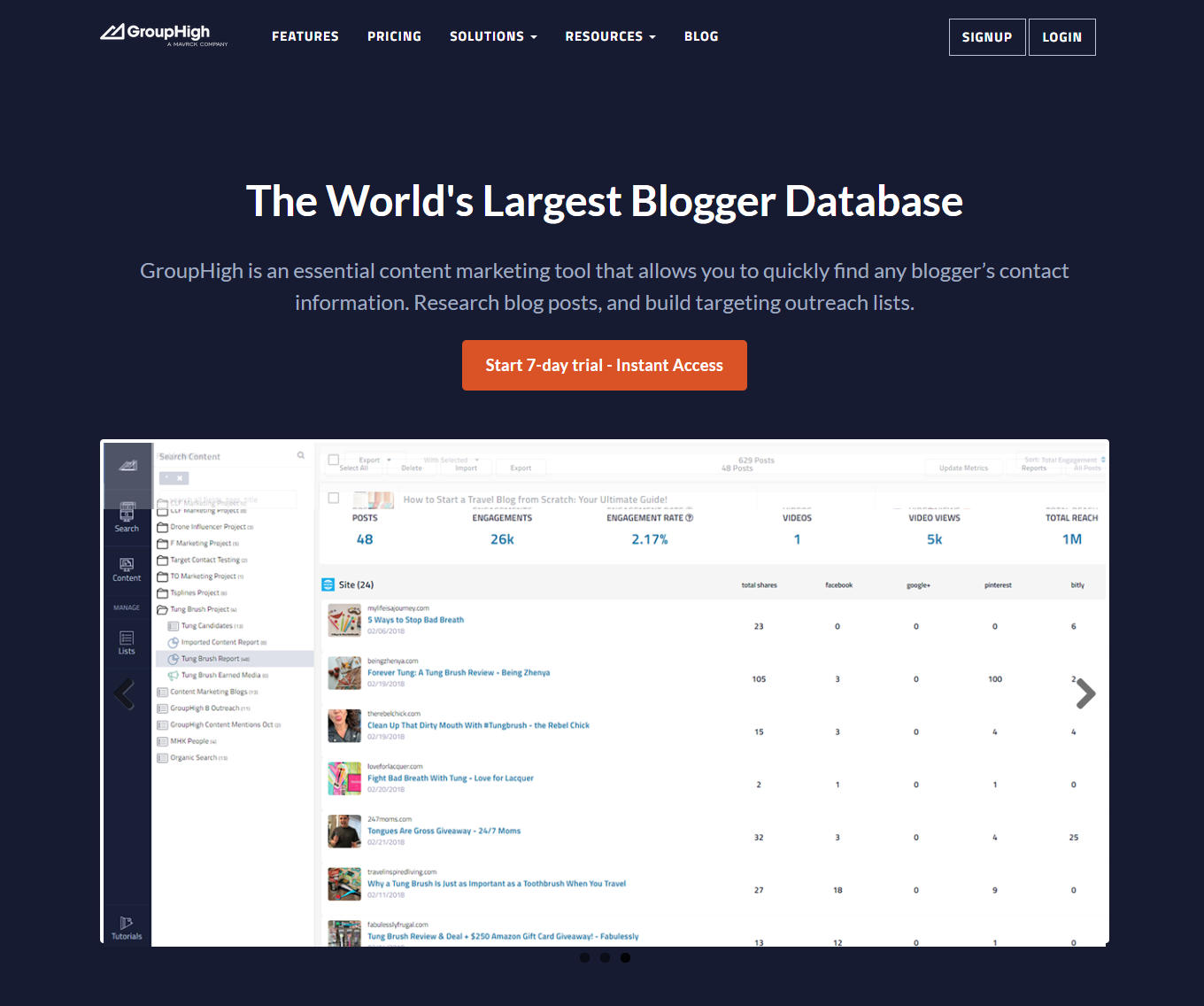Advance to the next carousel slide
This screenshot has width=1204, height=1006.
1085,693
